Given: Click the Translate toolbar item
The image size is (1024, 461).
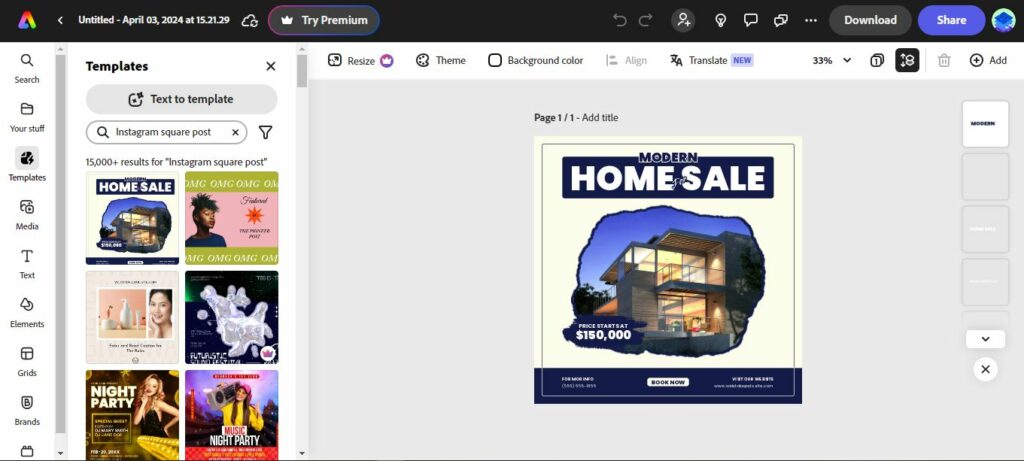Looking at the screenshot, I should (x=711, y=60).
